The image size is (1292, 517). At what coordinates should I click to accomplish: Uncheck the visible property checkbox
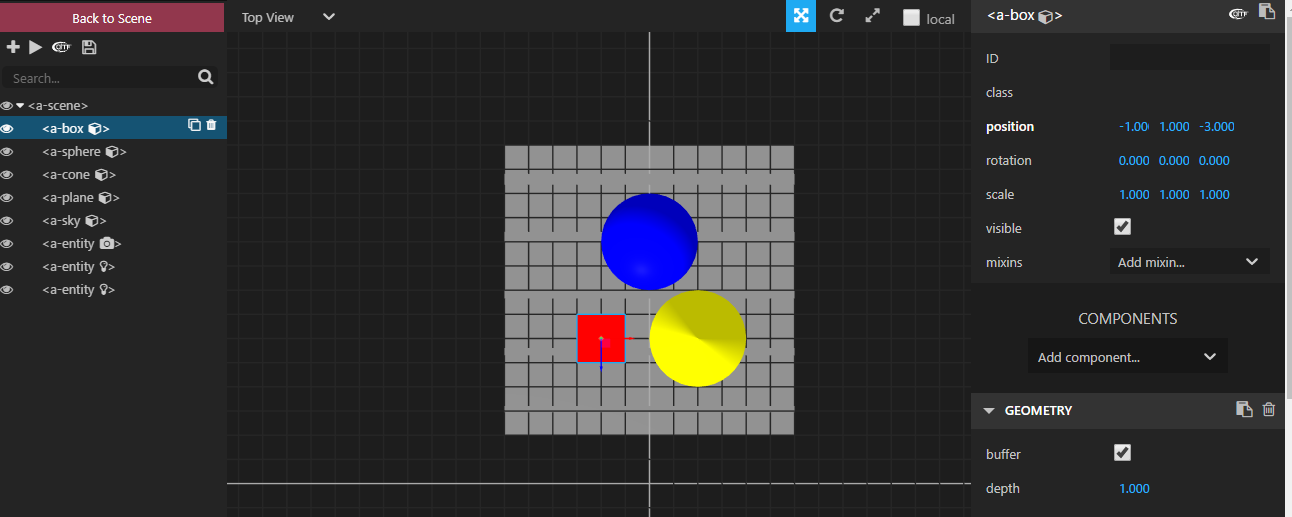coord(1122,227)
